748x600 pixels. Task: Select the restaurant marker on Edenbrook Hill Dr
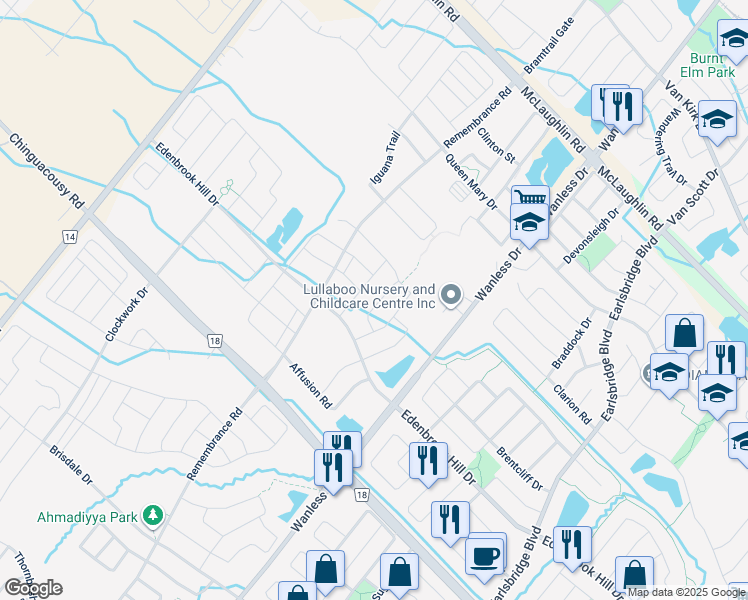[428, 460]
